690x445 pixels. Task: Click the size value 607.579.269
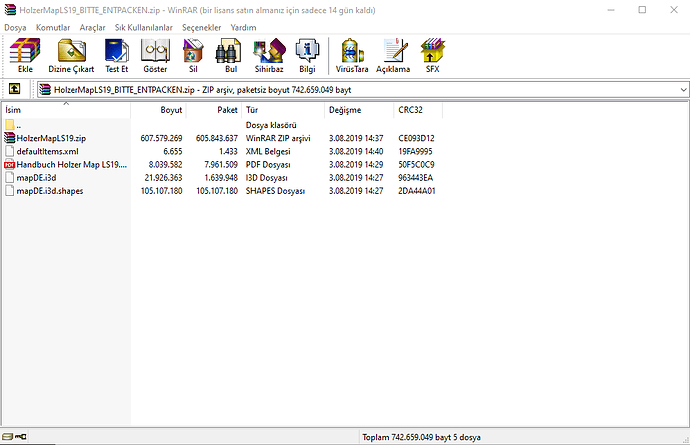pos(161,138)
